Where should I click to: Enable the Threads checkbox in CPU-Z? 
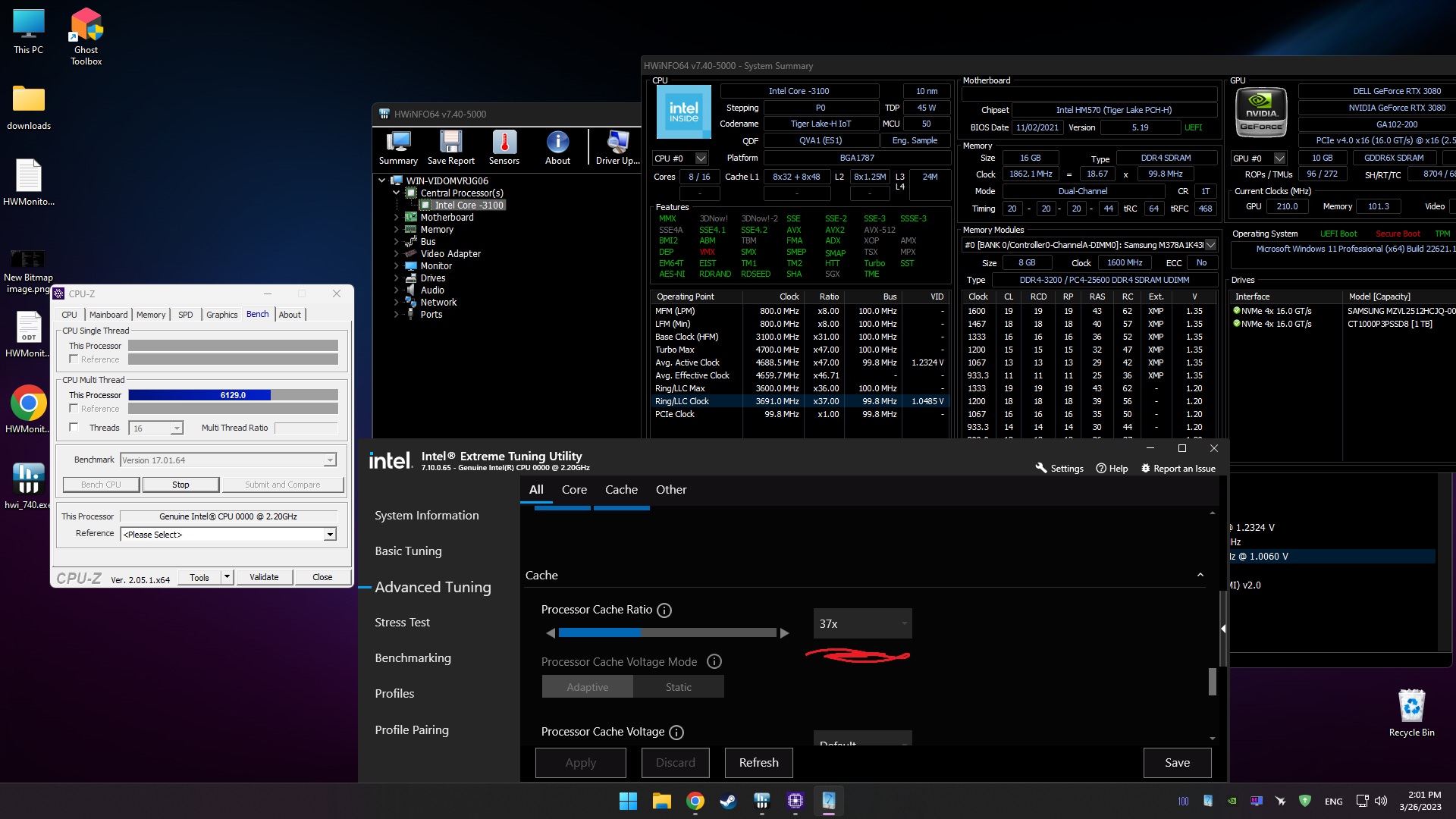tap(74, 428)
